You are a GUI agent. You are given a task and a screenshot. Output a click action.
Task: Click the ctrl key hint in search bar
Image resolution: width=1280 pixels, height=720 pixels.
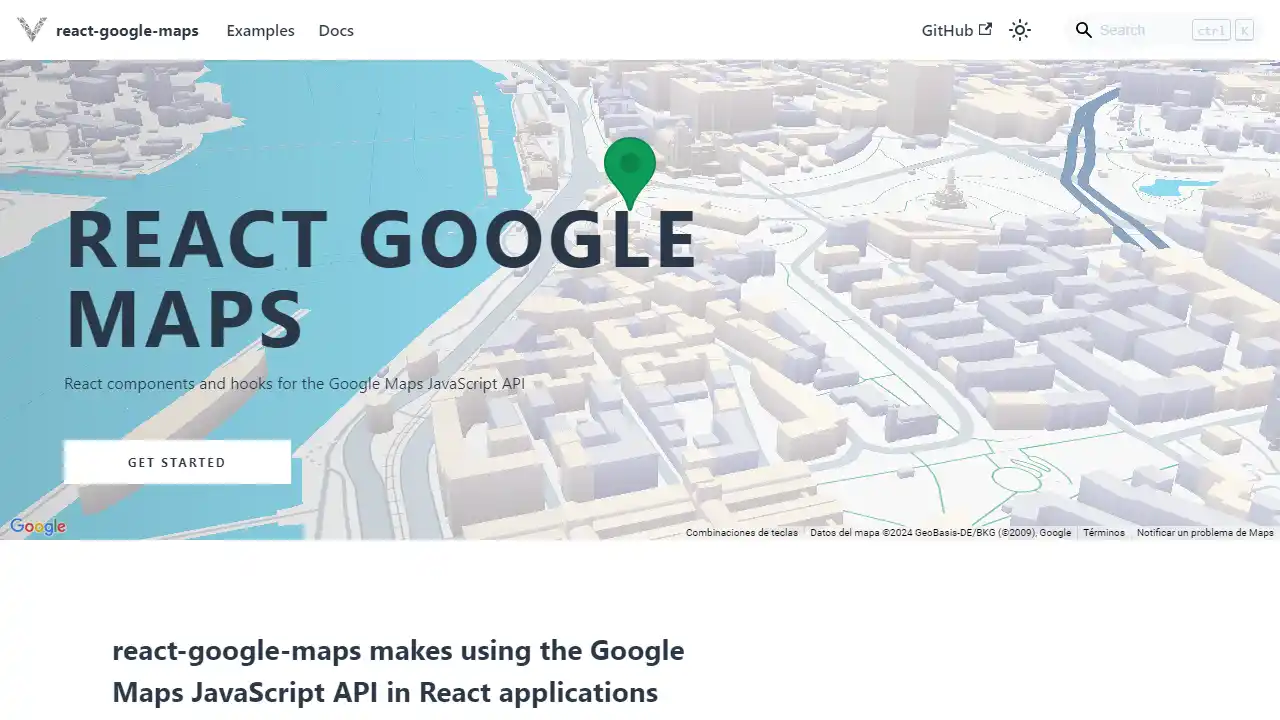coord(1210,30)
